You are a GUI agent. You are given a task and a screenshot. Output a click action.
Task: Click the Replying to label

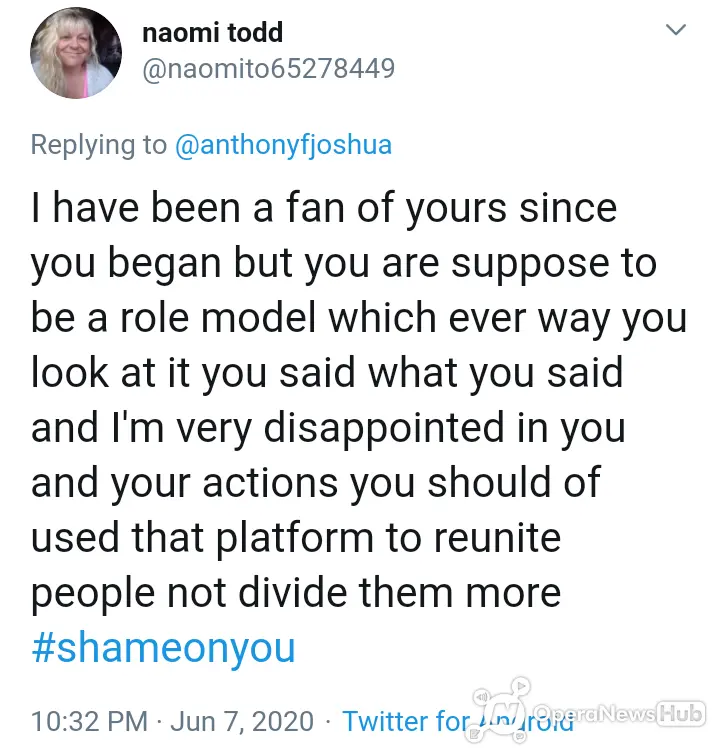[99, 145]
